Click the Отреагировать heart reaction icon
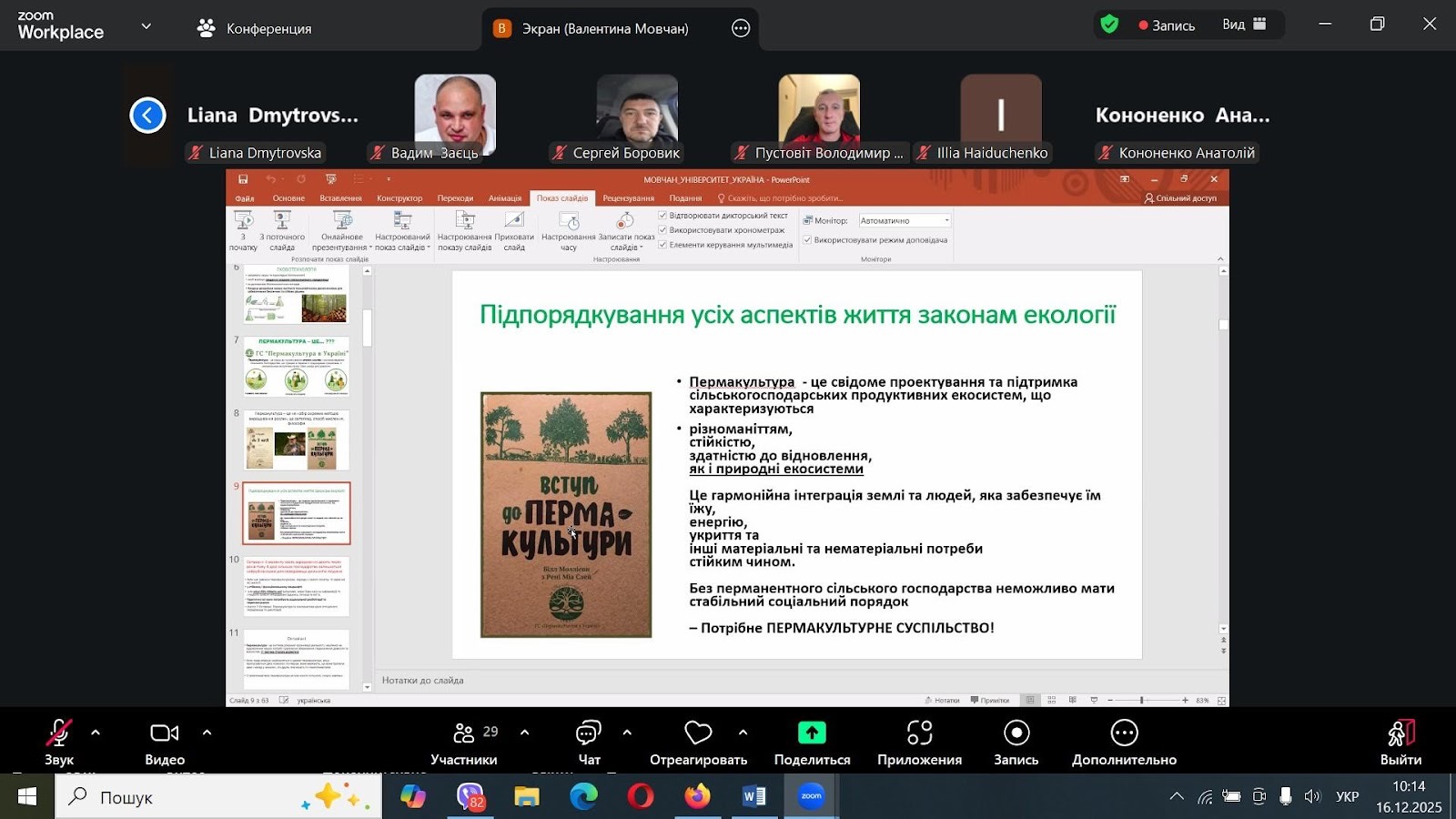 (698, 733)
